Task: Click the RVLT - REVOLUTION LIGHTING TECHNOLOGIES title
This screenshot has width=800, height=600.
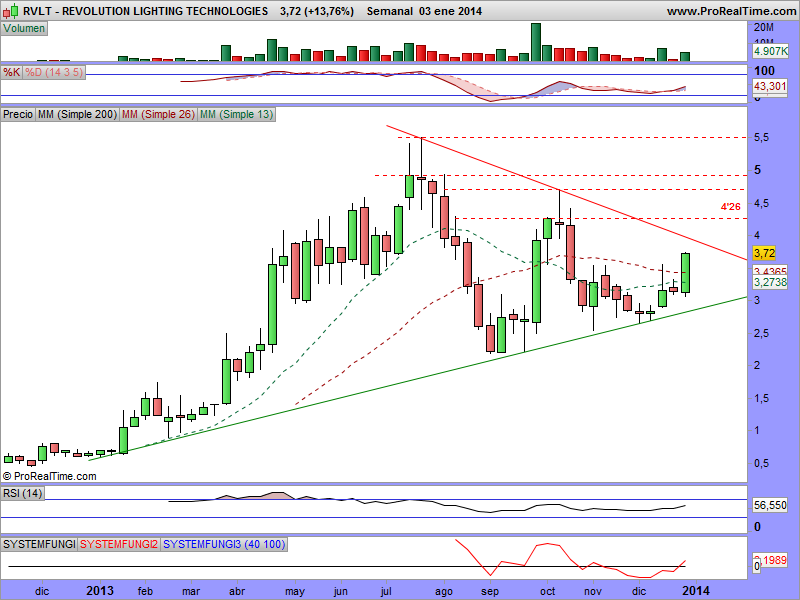Action: pyautogui.click(x=145, y=11)
